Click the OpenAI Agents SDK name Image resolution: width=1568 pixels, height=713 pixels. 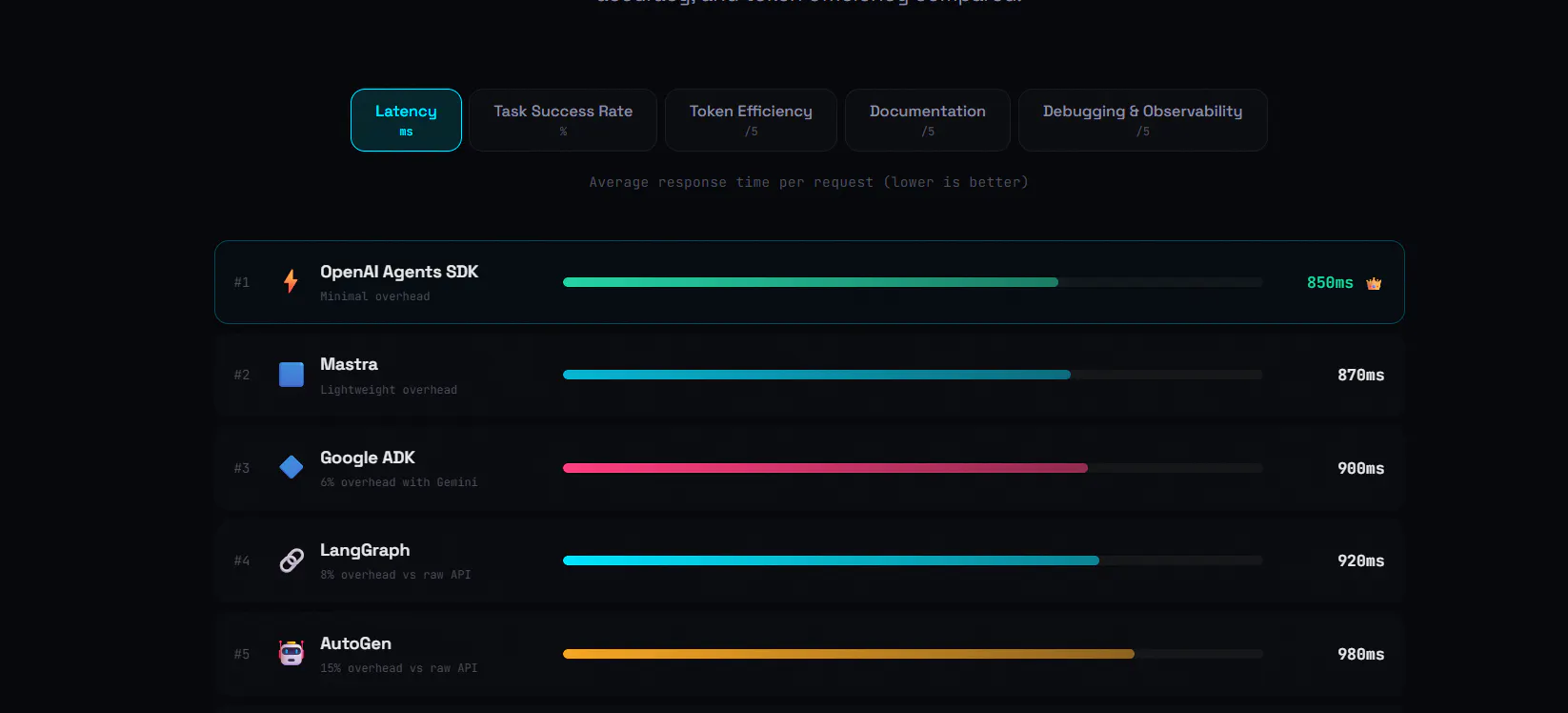399,272
